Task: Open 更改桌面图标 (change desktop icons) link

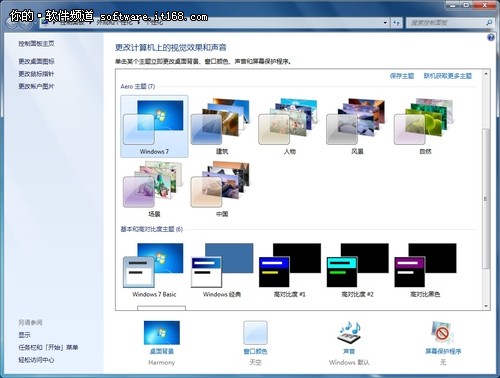Action: pos(36,61)
